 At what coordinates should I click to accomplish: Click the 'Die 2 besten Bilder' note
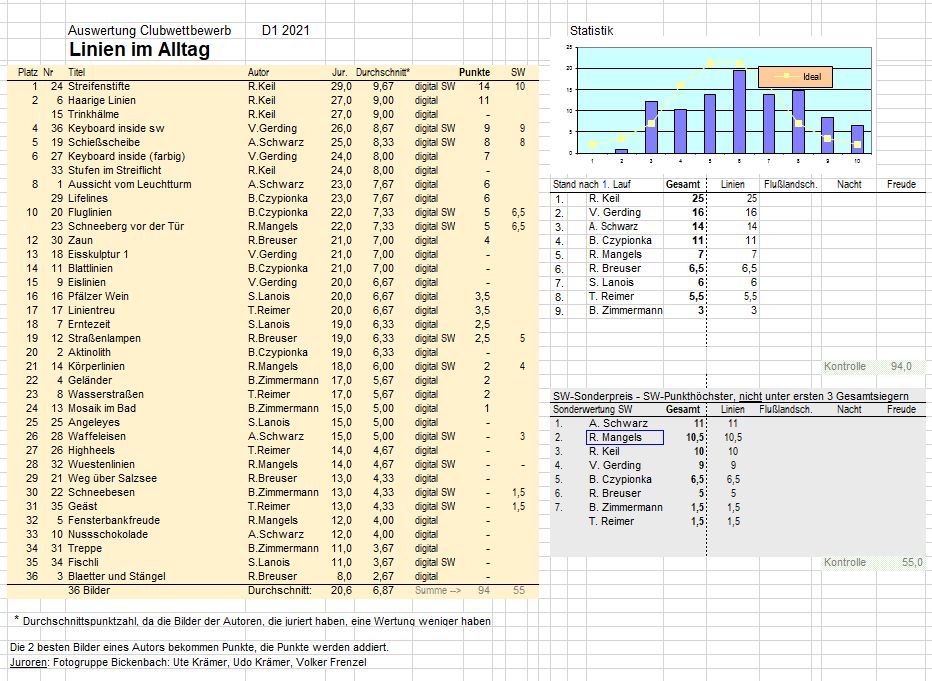[199, 647]
